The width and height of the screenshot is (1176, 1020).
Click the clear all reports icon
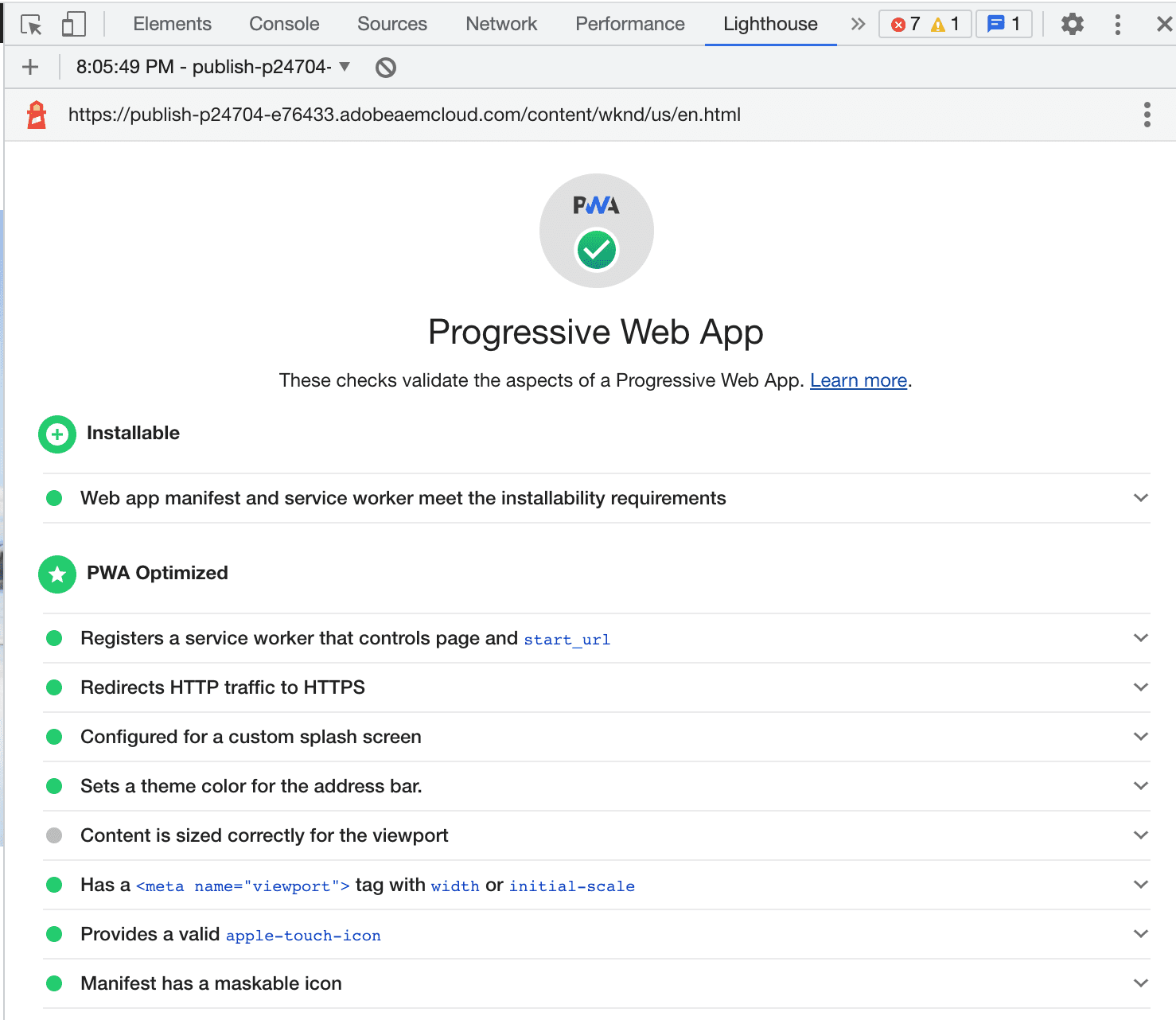point(386,68)
